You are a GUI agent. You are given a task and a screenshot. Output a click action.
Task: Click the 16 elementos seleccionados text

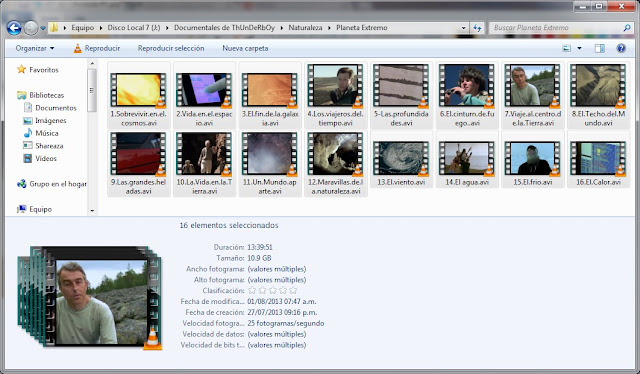[x=229, y=225]
